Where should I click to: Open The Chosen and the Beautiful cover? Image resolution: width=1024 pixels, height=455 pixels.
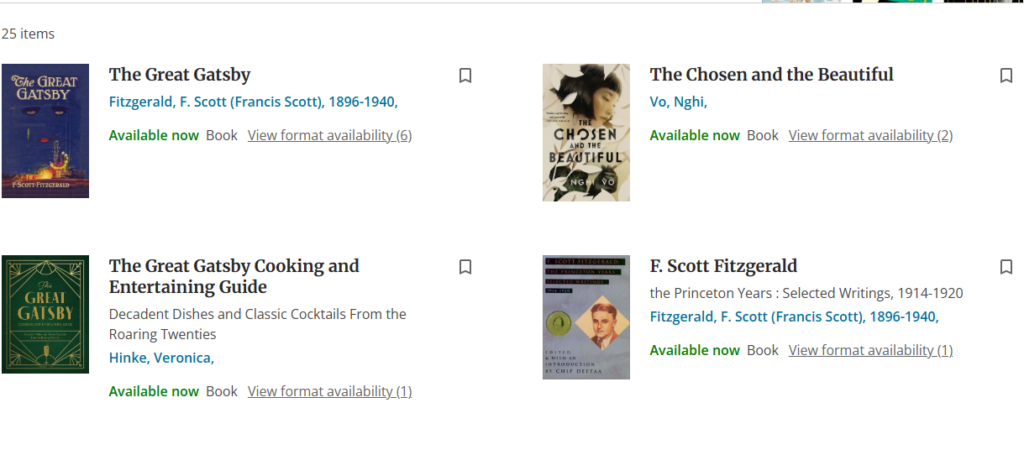click(x=586, y=132)
